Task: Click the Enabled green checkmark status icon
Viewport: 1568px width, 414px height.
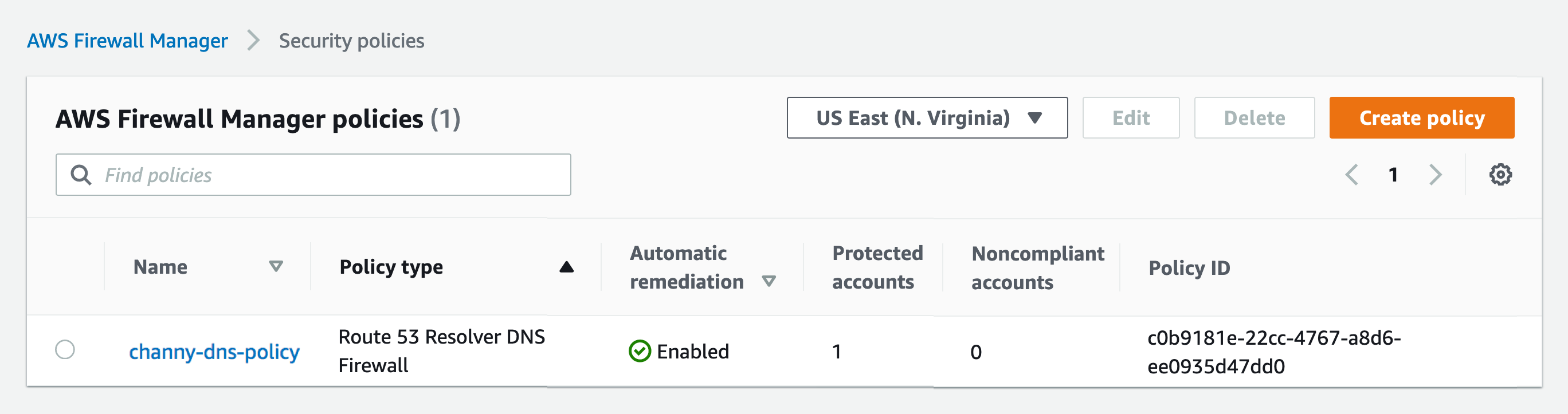Action: click(639, 351)
